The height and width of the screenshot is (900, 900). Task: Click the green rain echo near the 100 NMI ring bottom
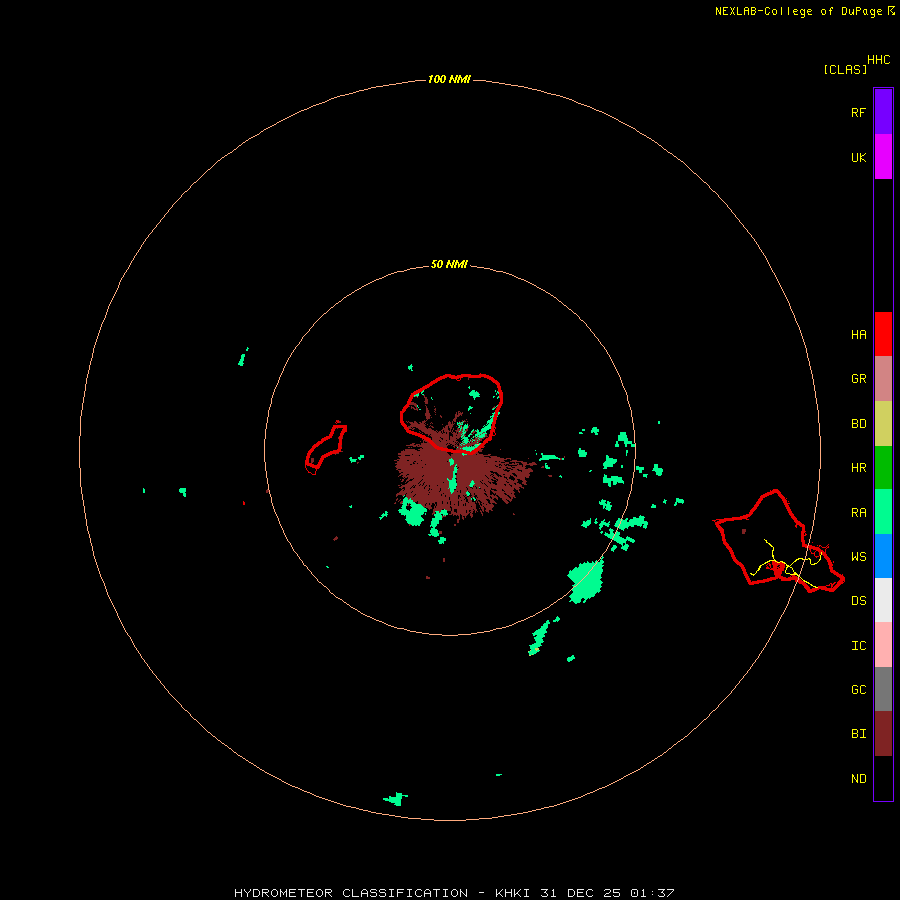[395, 798]
